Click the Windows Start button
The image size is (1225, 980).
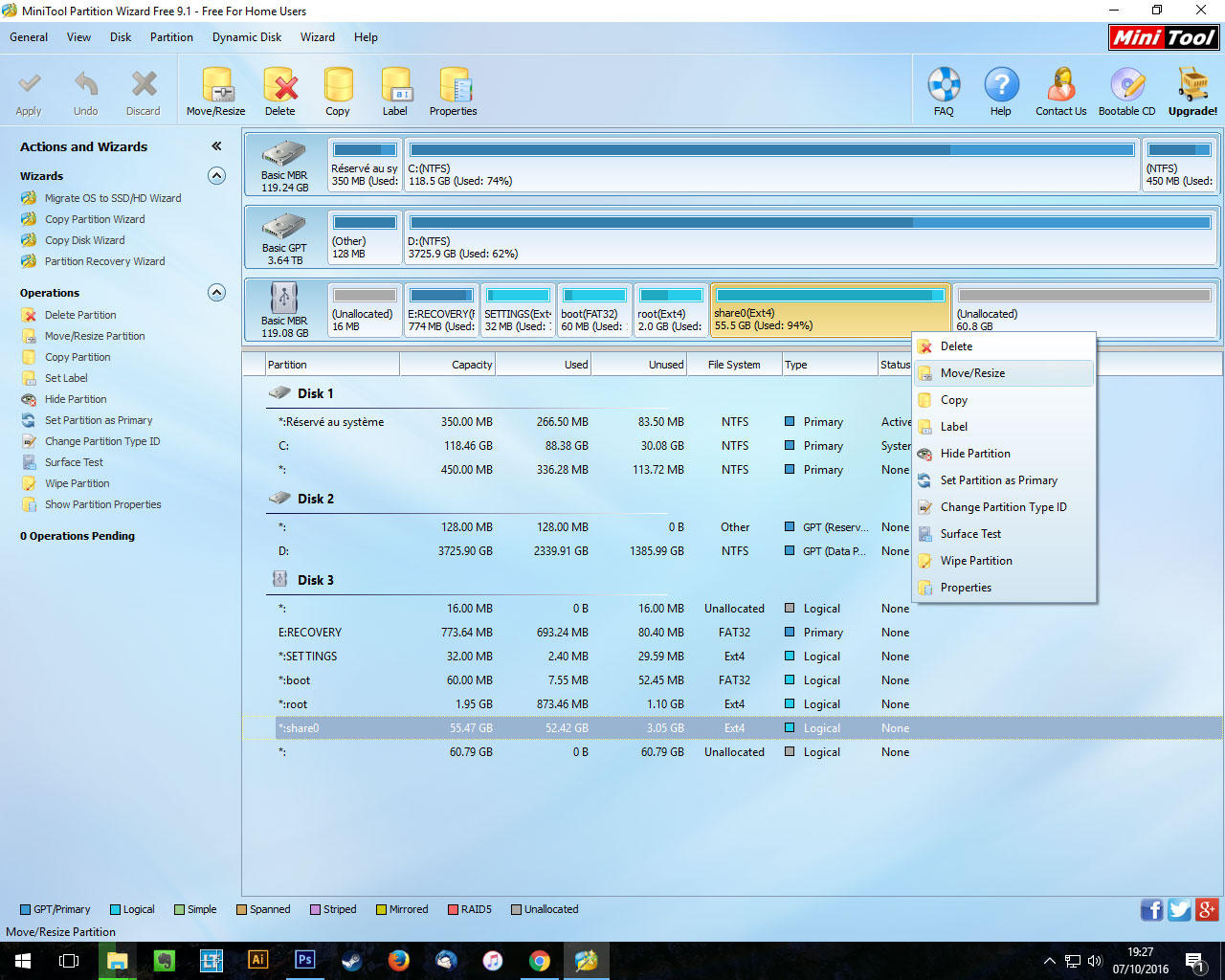(x=23, y=960)
